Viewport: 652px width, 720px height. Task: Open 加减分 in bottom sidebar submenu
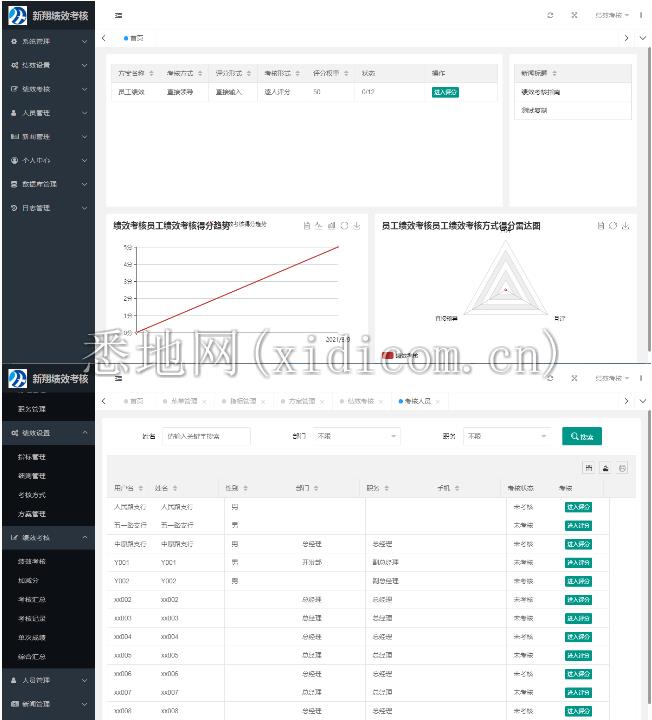tap(28, 580)
